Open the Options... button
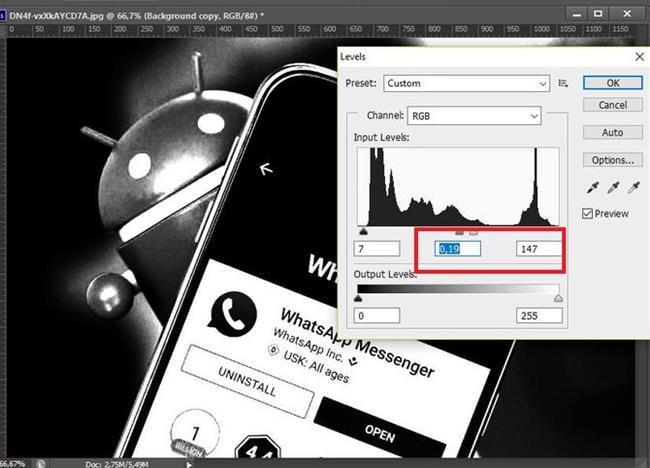 pos(613,160)
